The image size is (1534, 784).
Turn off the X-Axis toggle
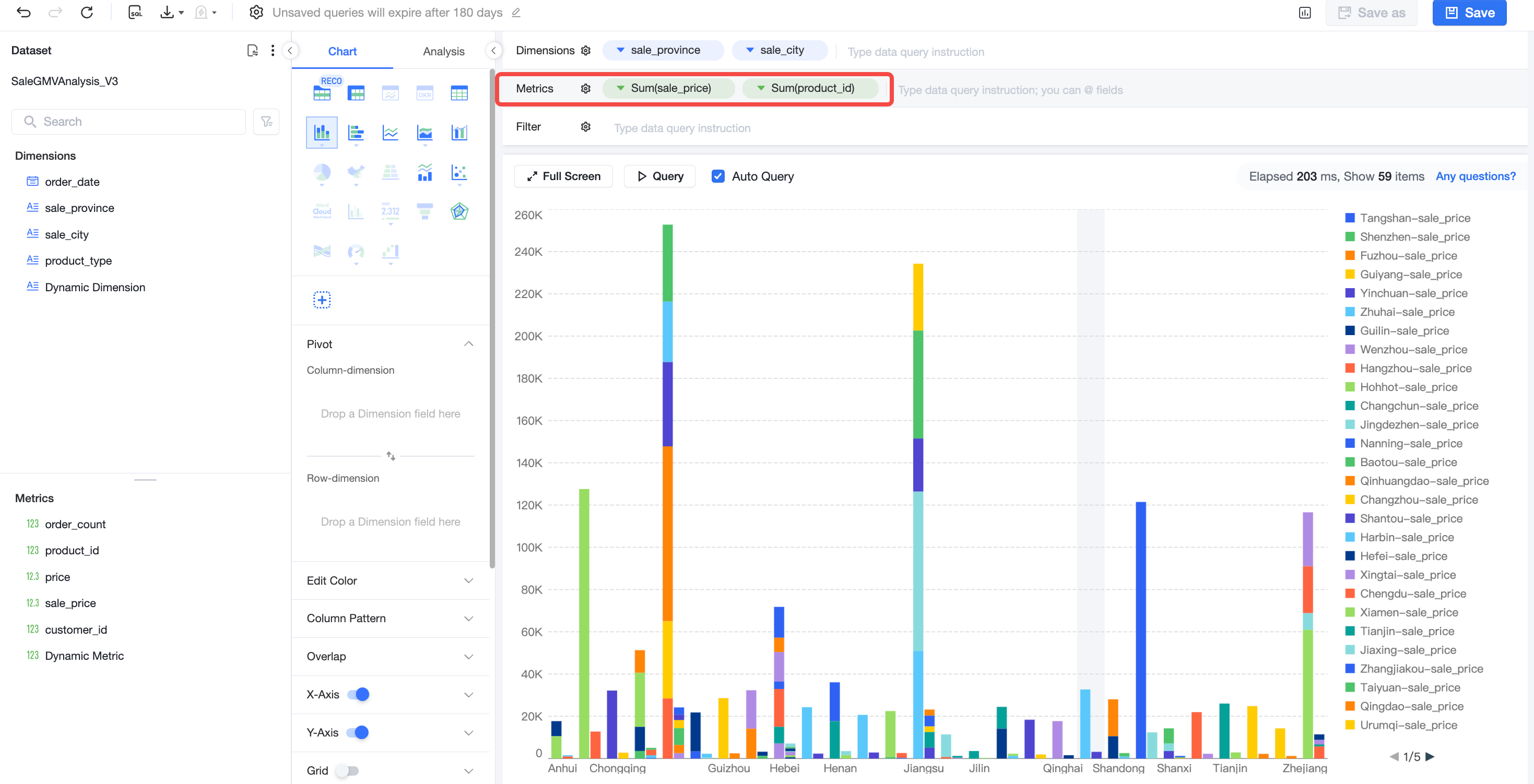(x=358, y=694)
